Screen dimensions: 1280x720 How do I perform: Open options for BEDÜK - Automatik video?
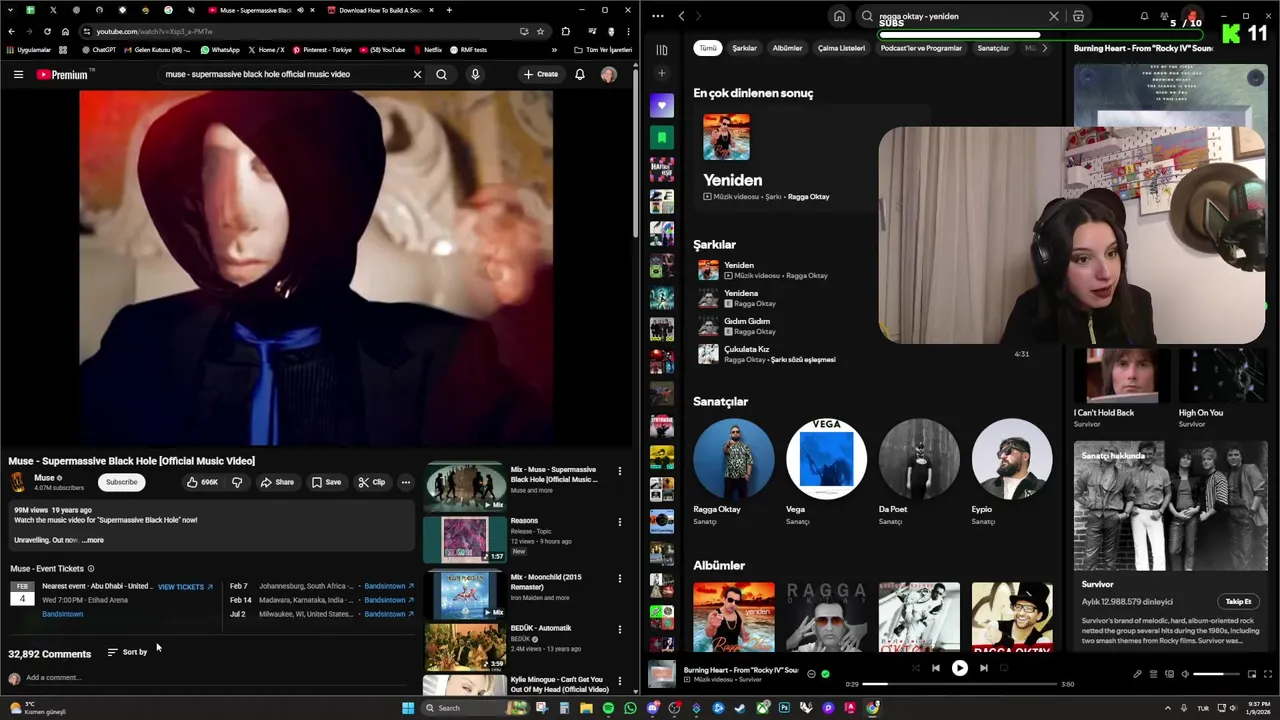point(619,629)
